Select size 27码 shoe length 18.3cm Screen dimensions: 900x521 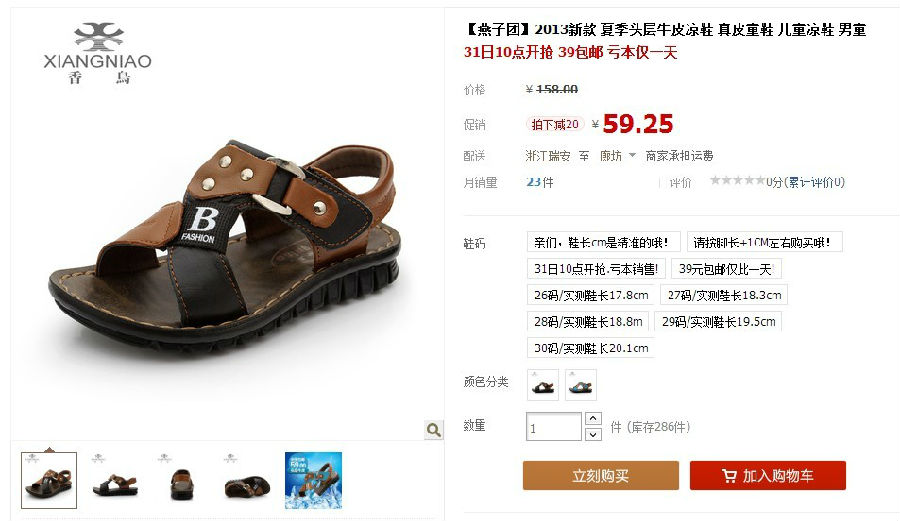[724, 295]
